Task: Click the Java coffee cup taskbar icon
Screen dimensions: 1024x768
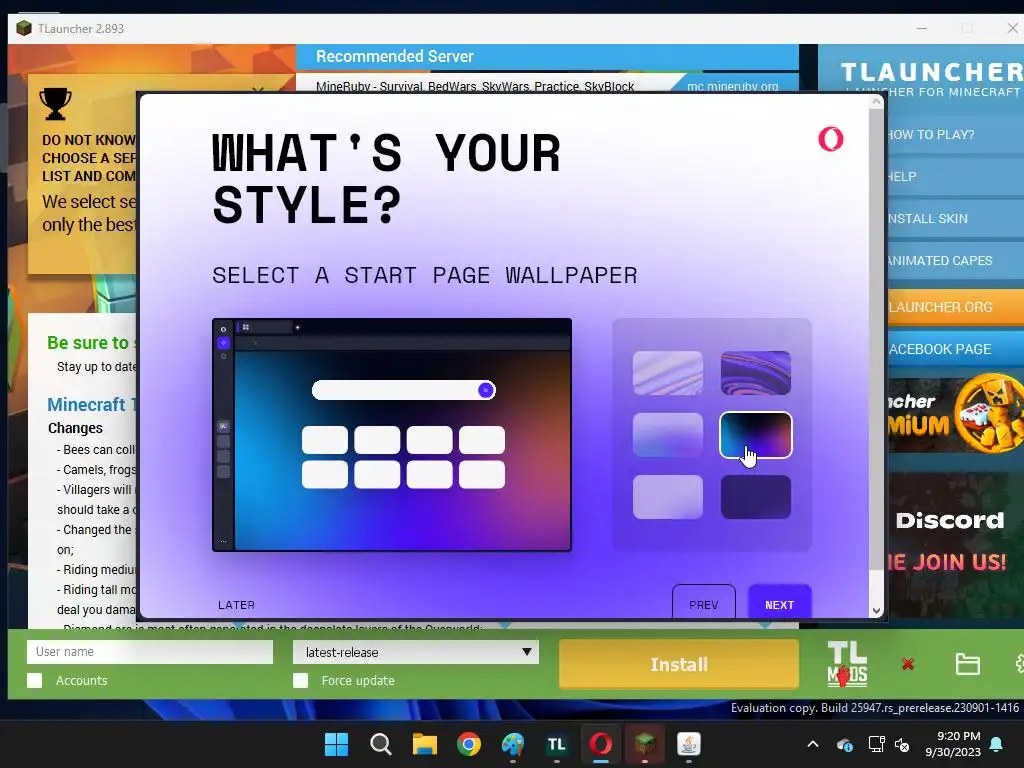Action: [688, 744]
